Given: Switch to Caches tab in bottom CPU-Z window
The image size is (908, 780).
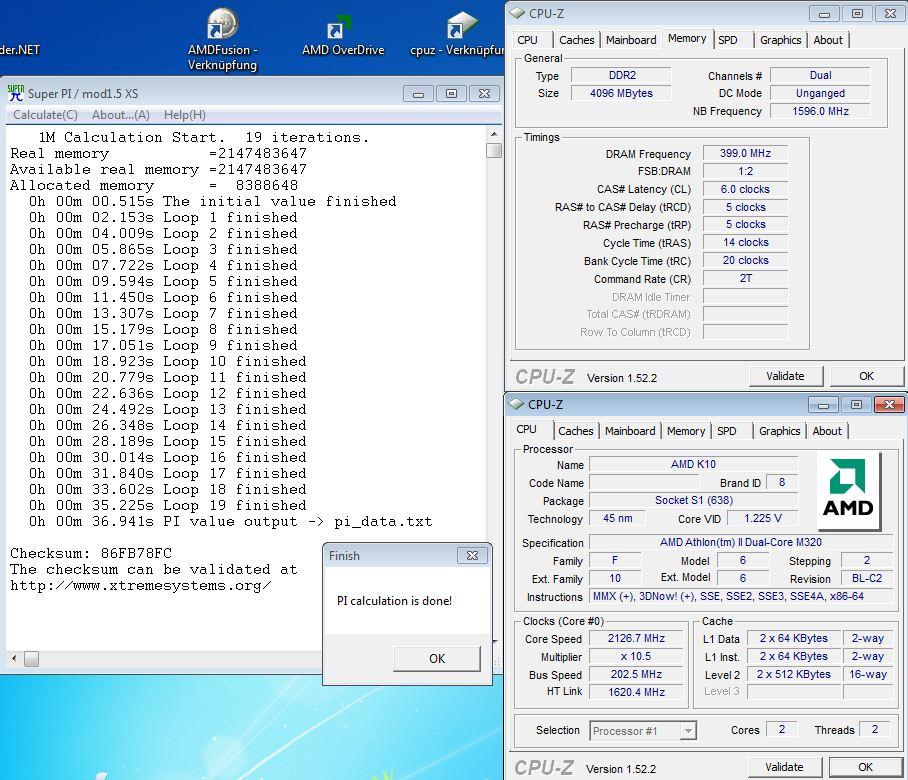Looking at the screenshot, I should click(x=576, y=431).
